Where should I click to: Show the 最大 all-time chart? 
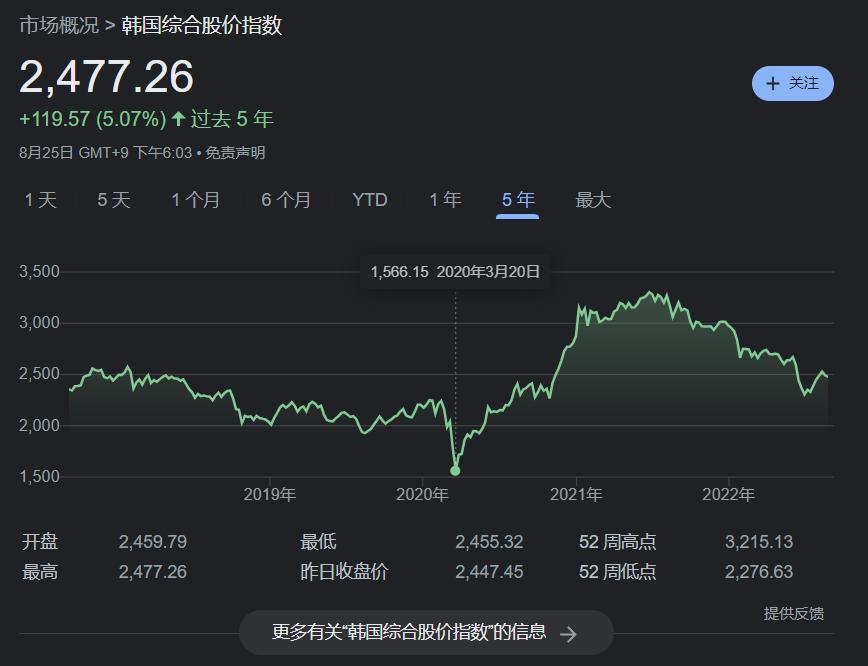(592, 200)
